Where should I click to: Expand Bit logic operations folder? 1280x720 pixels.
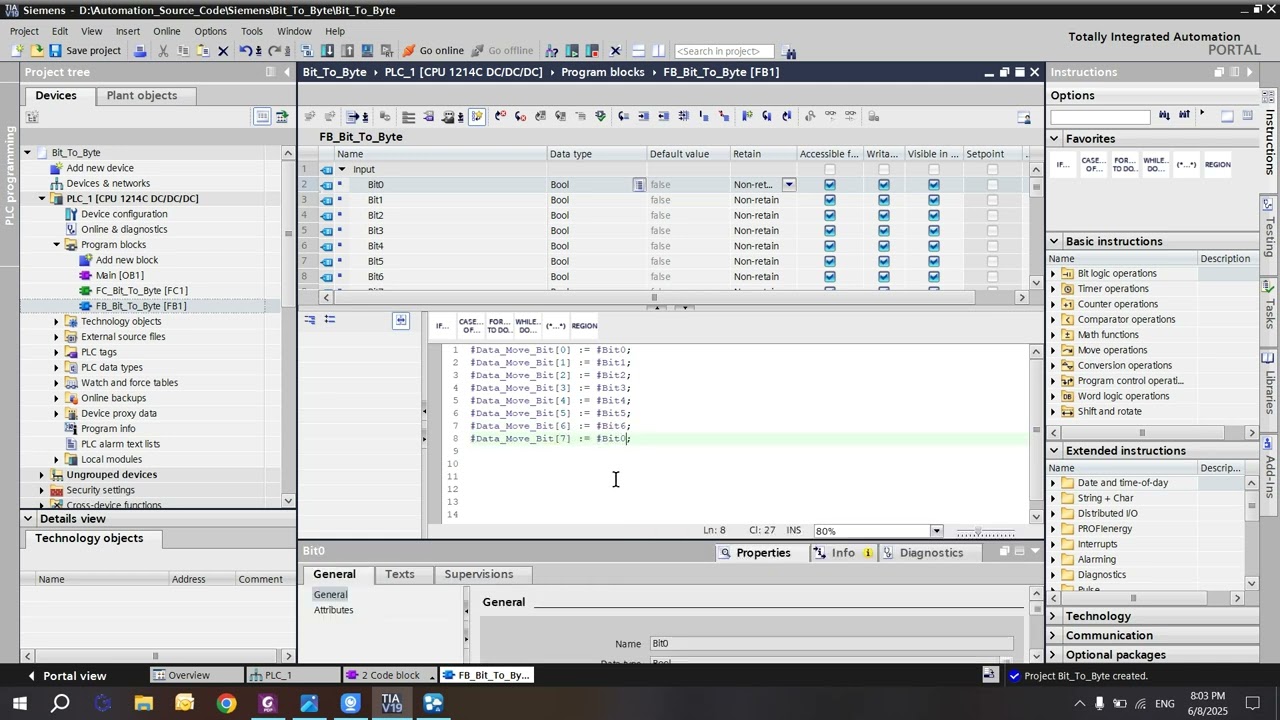click(x=1053, y=274)
